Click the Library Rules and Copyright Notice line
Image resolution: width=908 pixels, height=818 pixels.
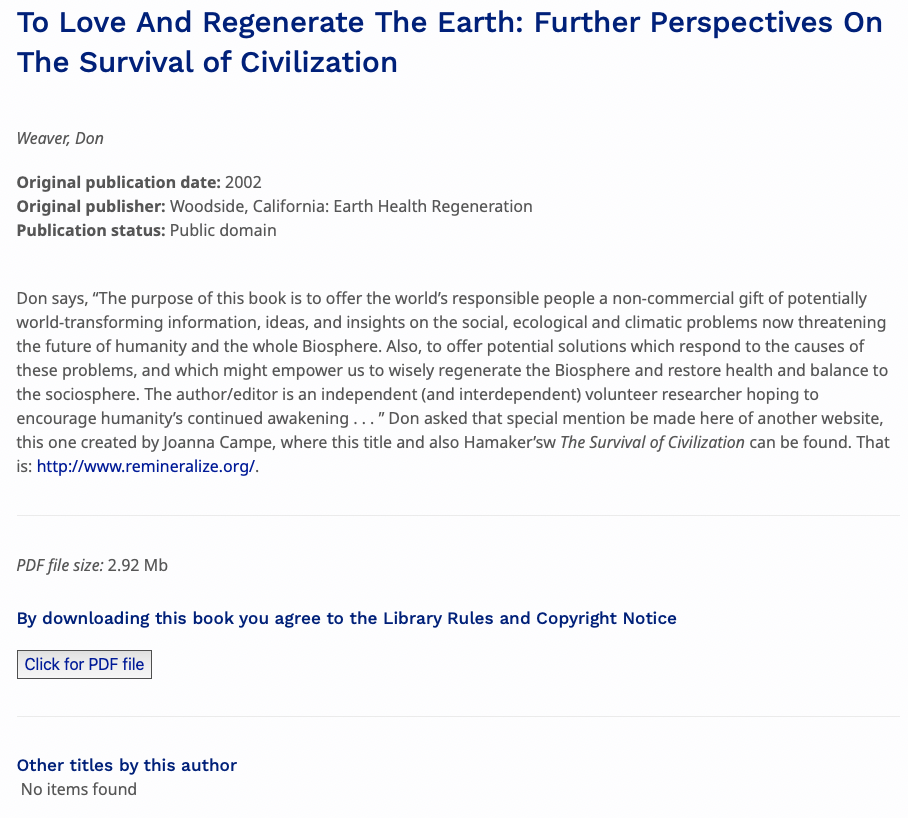(346, 618)
